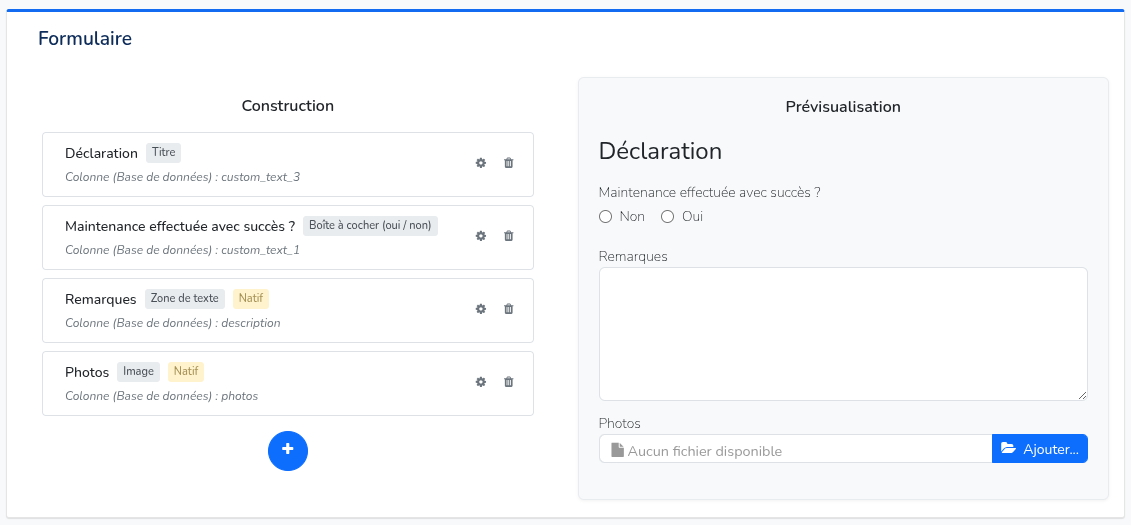Image resolution: width=1131 pixels, height=525 pixels.
Task: Click the Remarques label in preview
Action: (633, 257)
